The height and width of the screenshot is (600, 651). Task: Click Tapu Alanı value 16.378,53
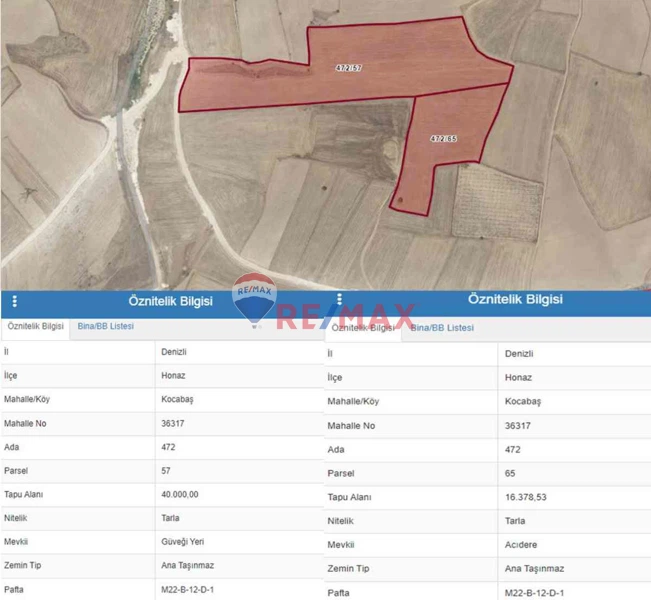526,497
